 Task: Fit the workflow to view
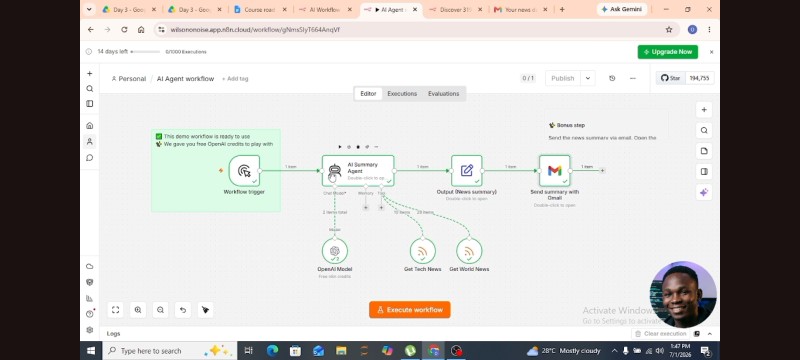(115, 310)
